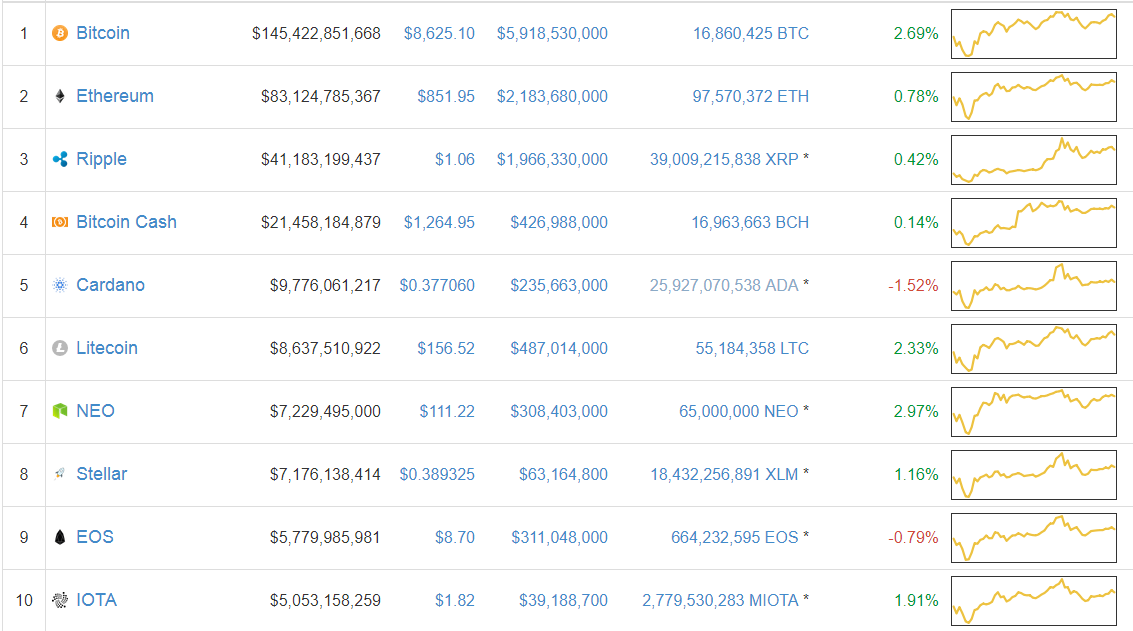
Task: View the IOTA price sparkline chart
Action: point(1033,599)
